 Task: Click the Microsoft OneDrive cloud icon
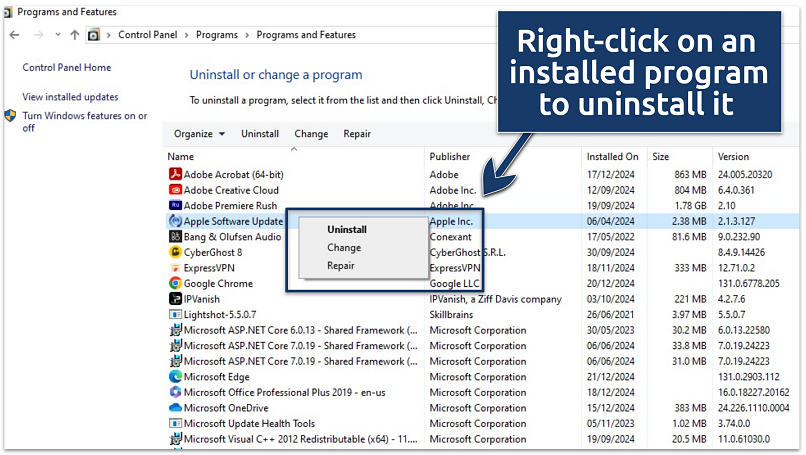point(176,408)
